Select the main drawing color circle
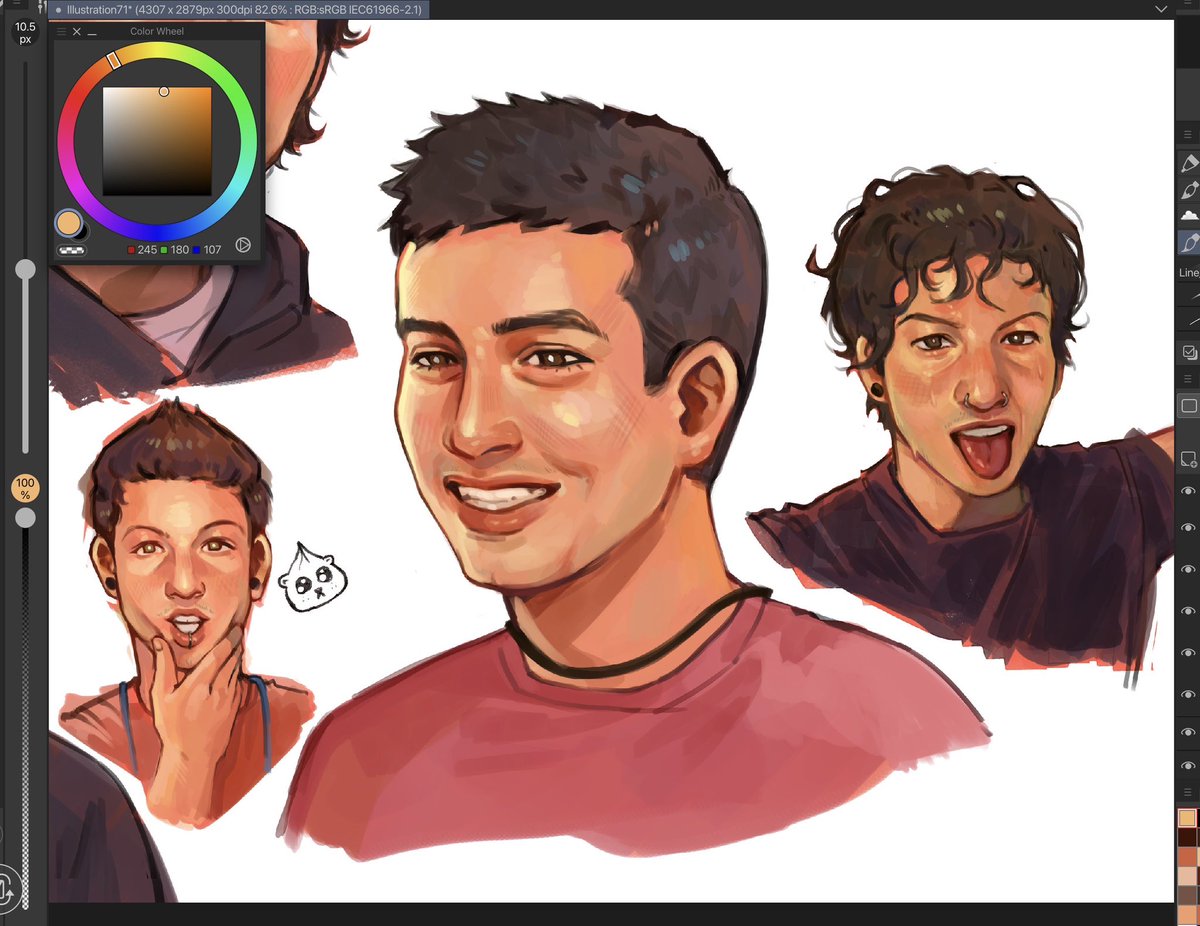The width and height of the screenshot is (1200, 926). pyautogui.click(x=68, y=223)
